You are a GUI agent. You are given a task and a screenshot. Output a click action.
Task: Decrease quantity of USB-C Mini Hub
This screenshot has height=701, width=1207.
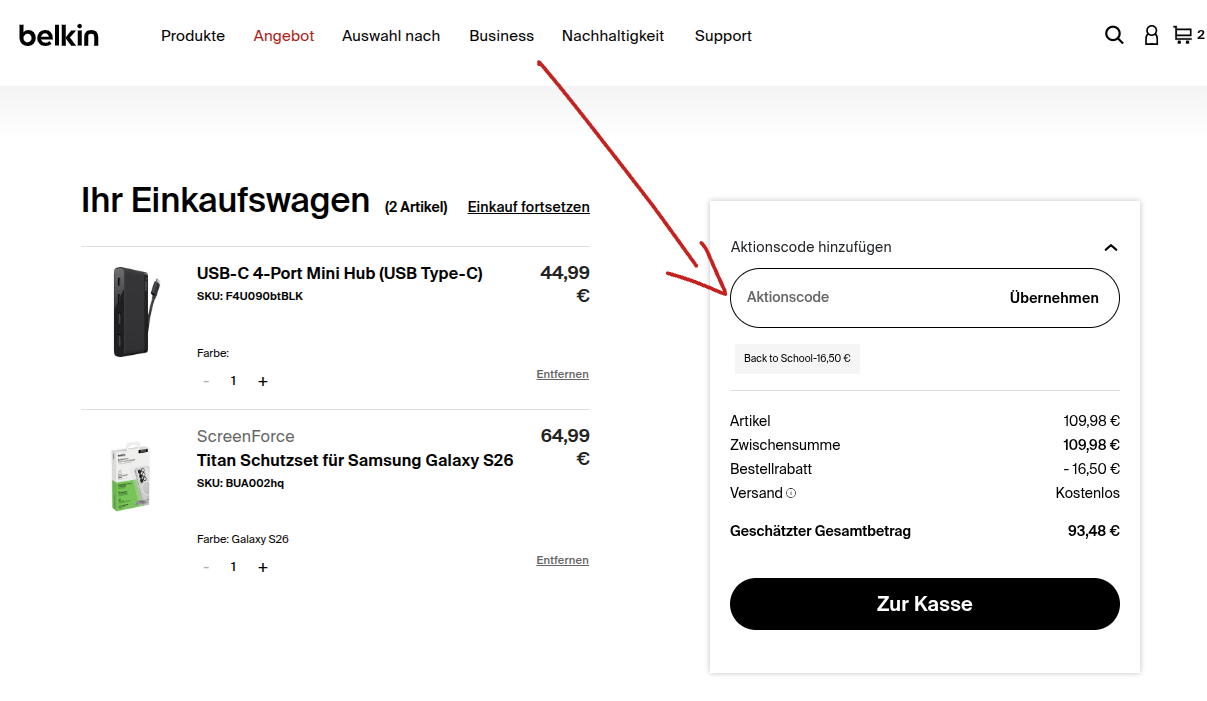click(206, 381)
